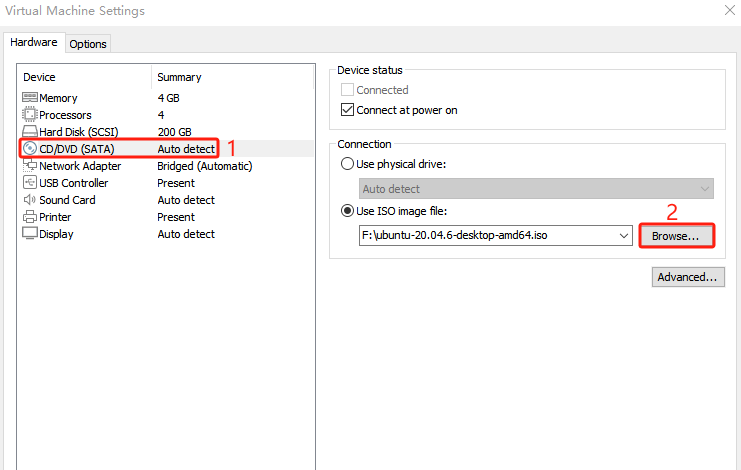This screenshot has height=470, width=741.
Task: Click the Present summary for Printer
Action: pos(176,217)
